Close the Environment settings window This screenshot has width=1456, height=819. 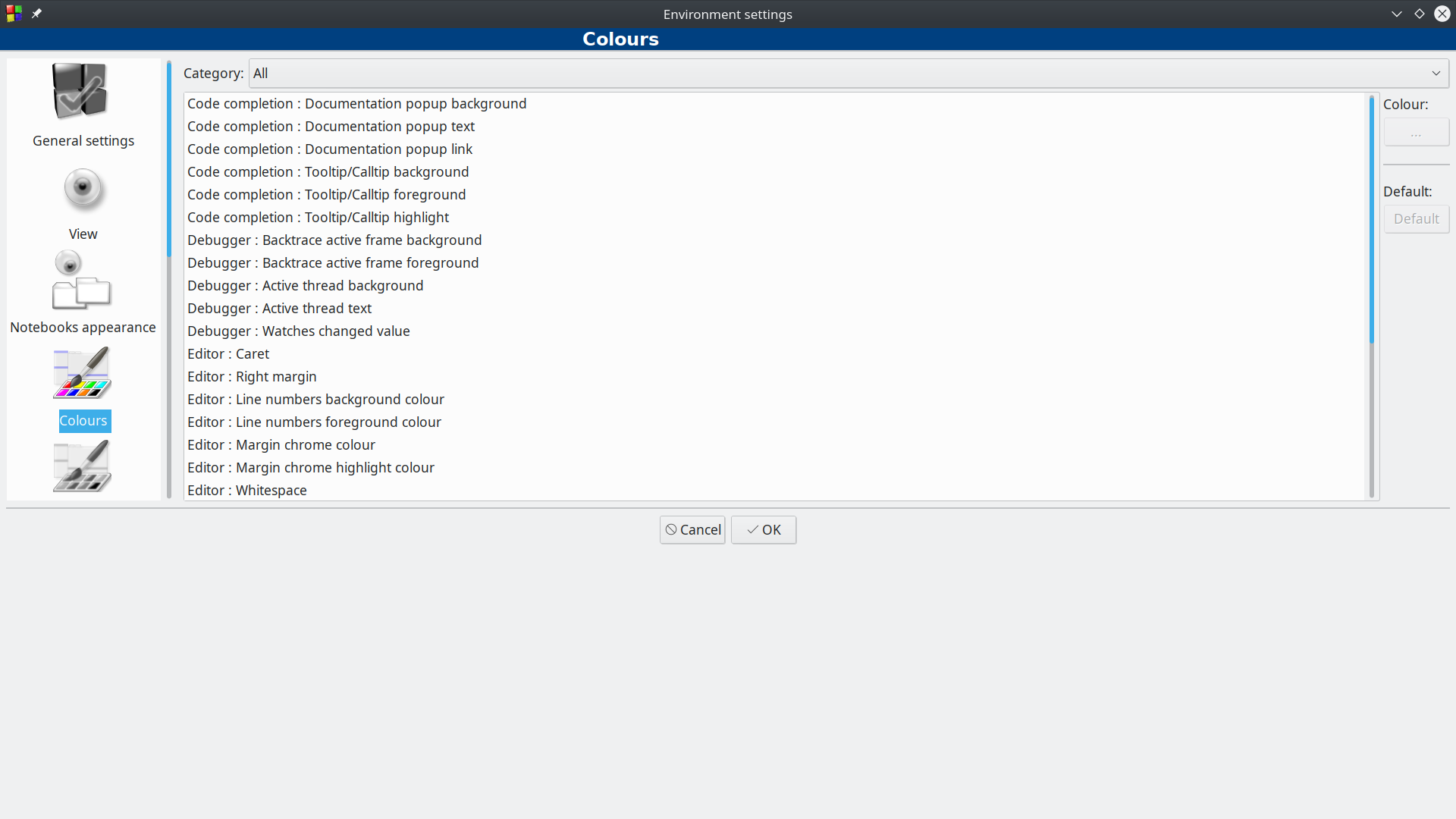[x=1442, y=14]
